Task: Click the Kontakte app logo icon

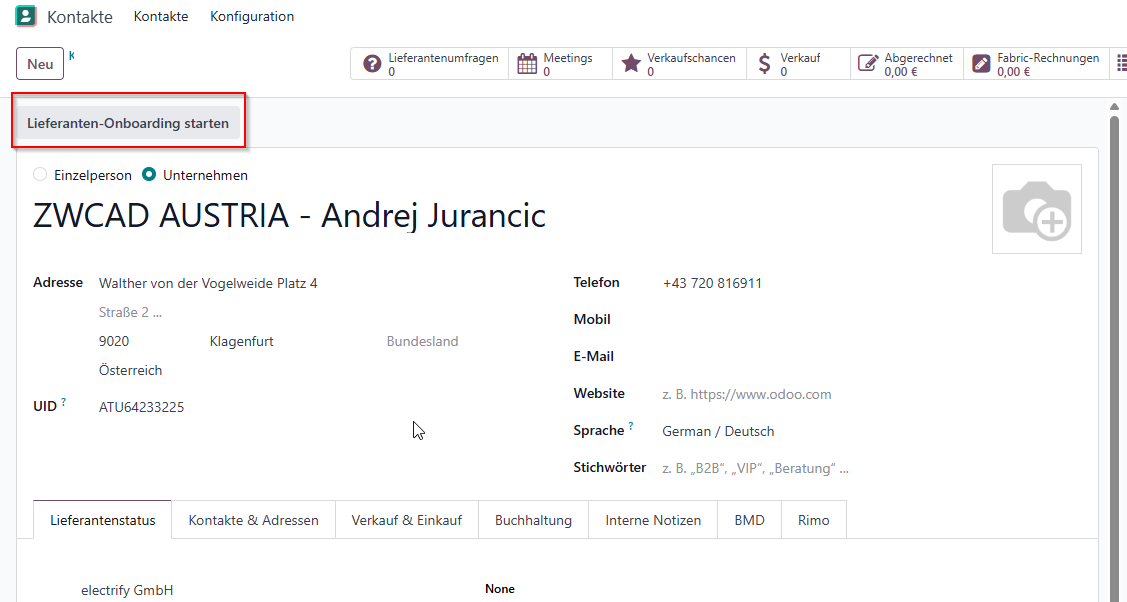Action: (x=26, y=16)
